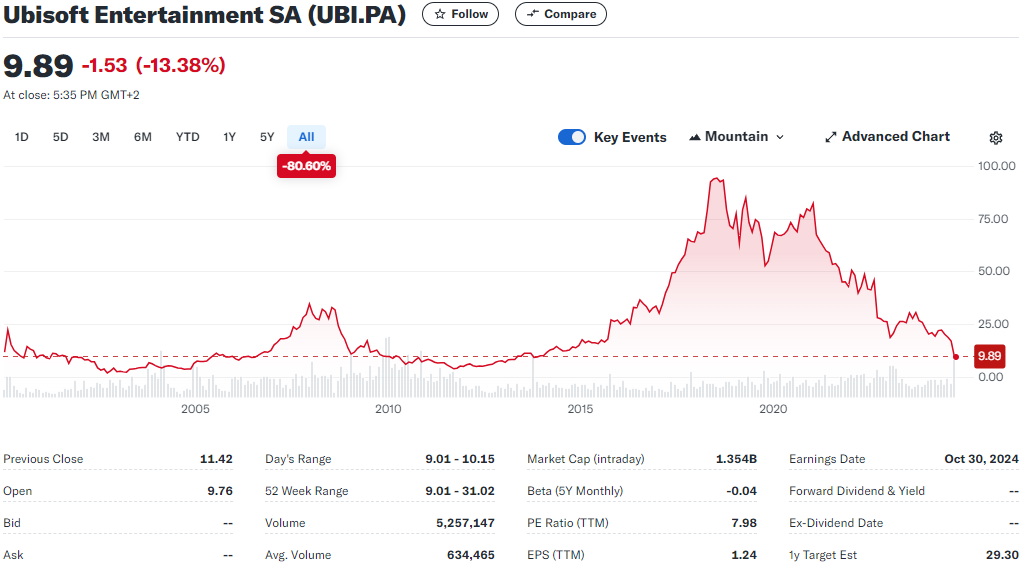Click the Ubisoft Entertainment SA (UBI.PA) title

coord(205,14)
